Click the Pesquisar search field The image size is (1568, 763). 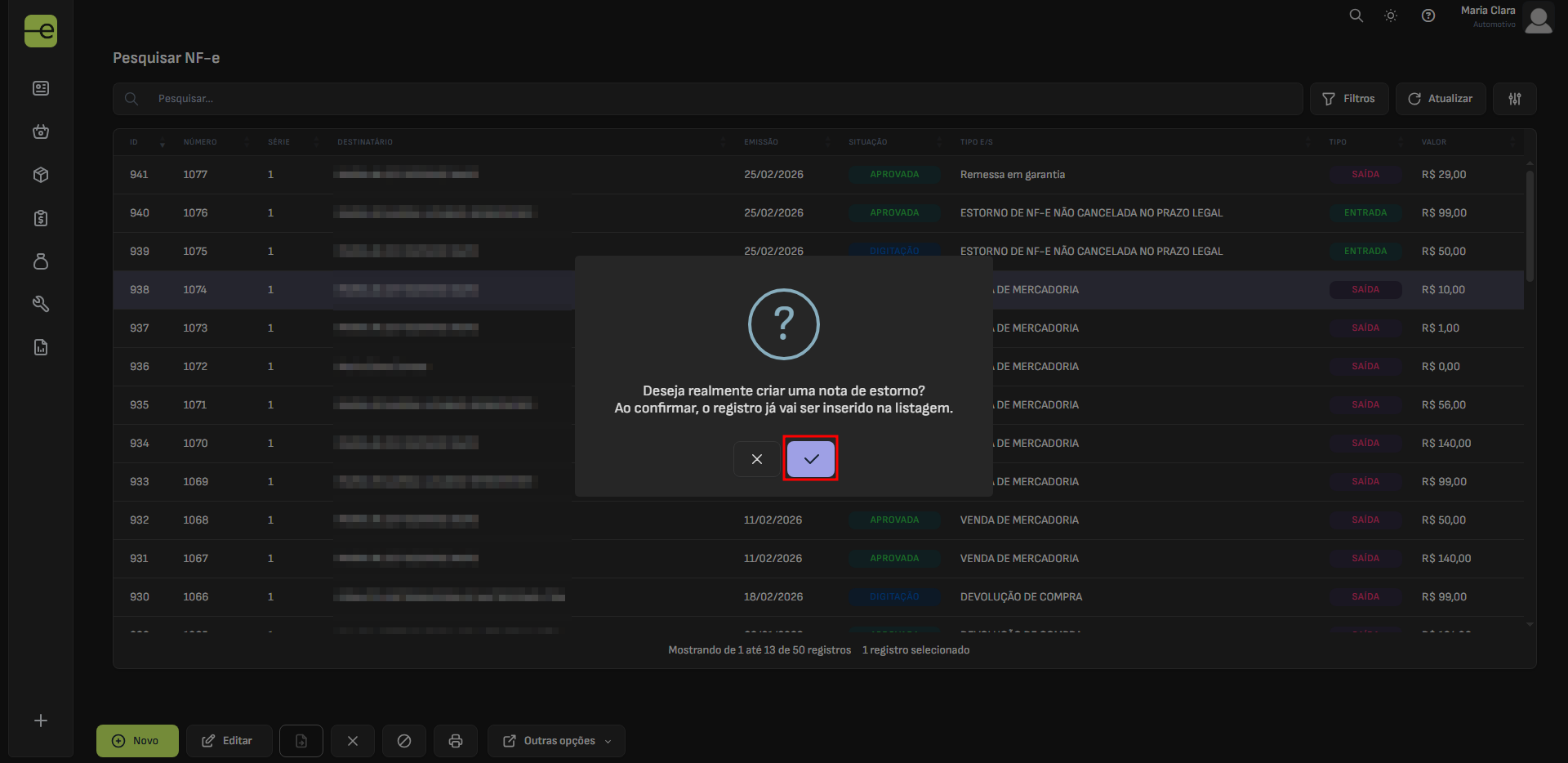[x=719, y=99]
